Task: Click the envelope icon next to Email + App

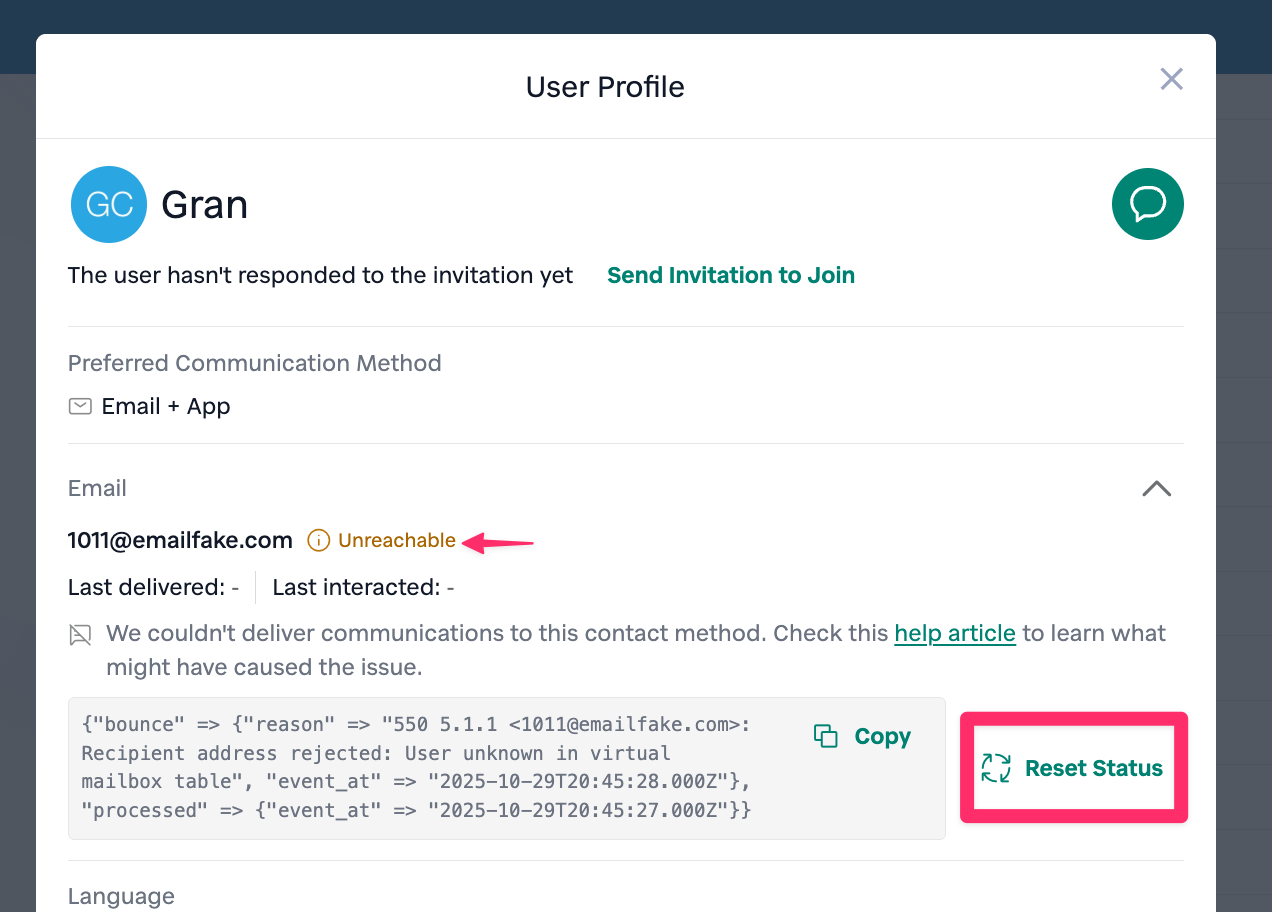Action: [x=80, y=406]
